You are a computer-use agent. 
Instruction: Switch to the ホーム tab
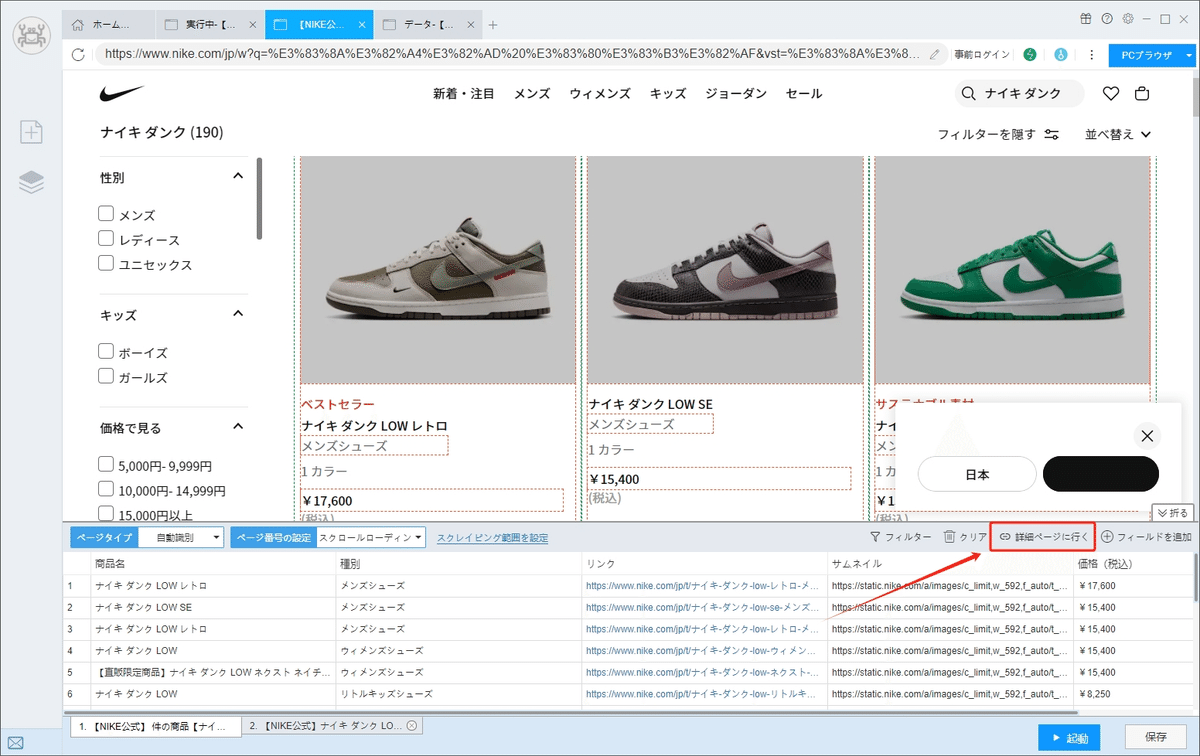(110, 25)
